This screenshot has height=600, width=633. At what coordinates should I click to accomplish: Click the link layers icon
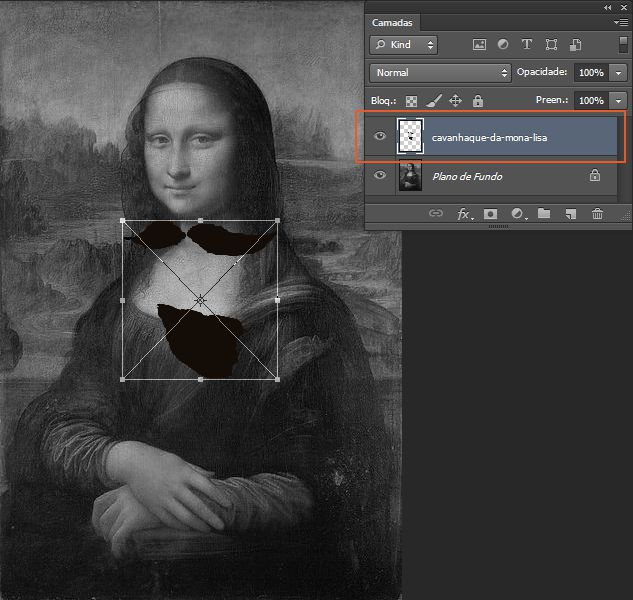point(436,213)
